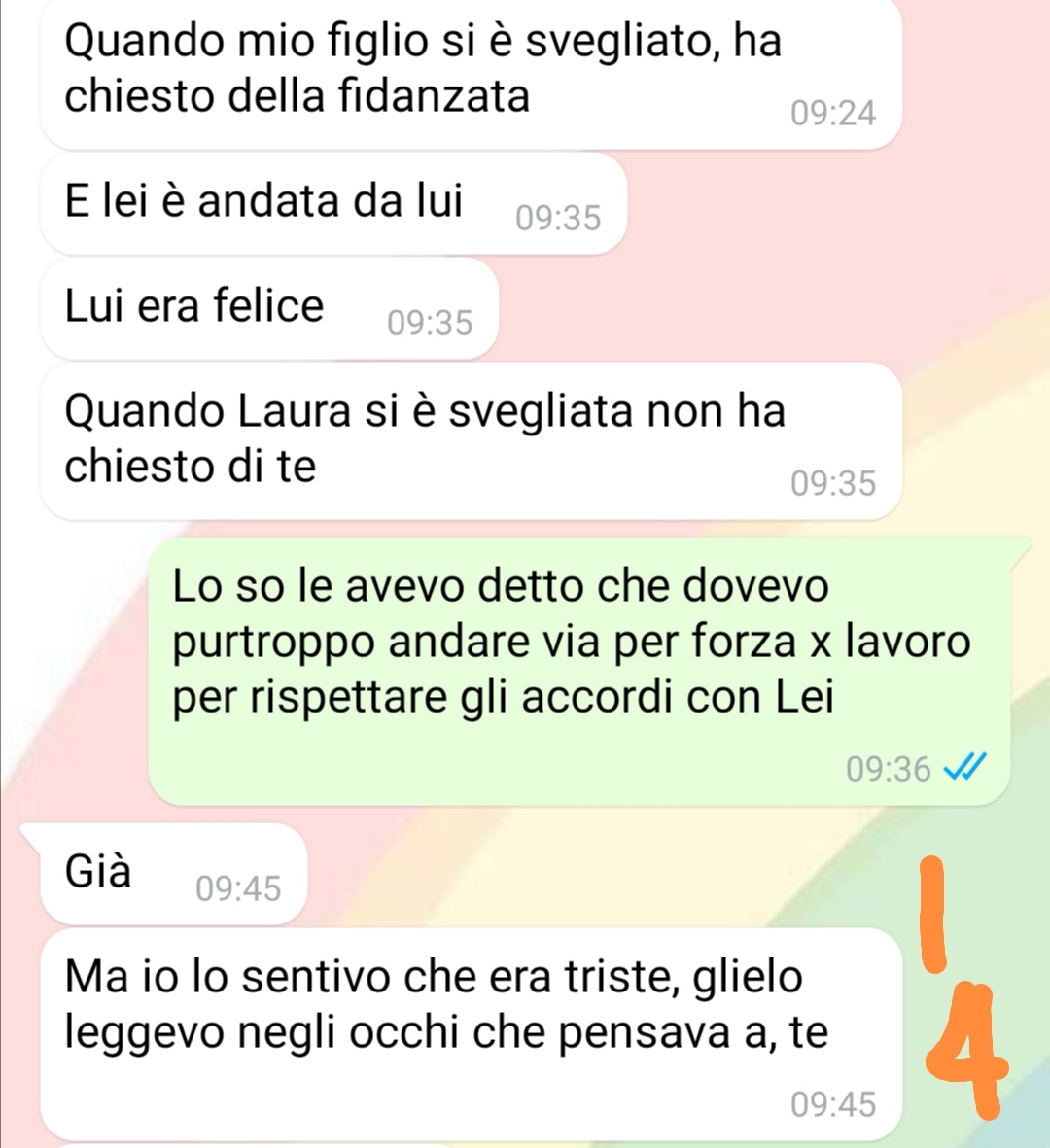Select the message 'Ma io lo sentivo che era triste'
This screenshot has width=1050, height=1148.
click(x=471, y=1034)
